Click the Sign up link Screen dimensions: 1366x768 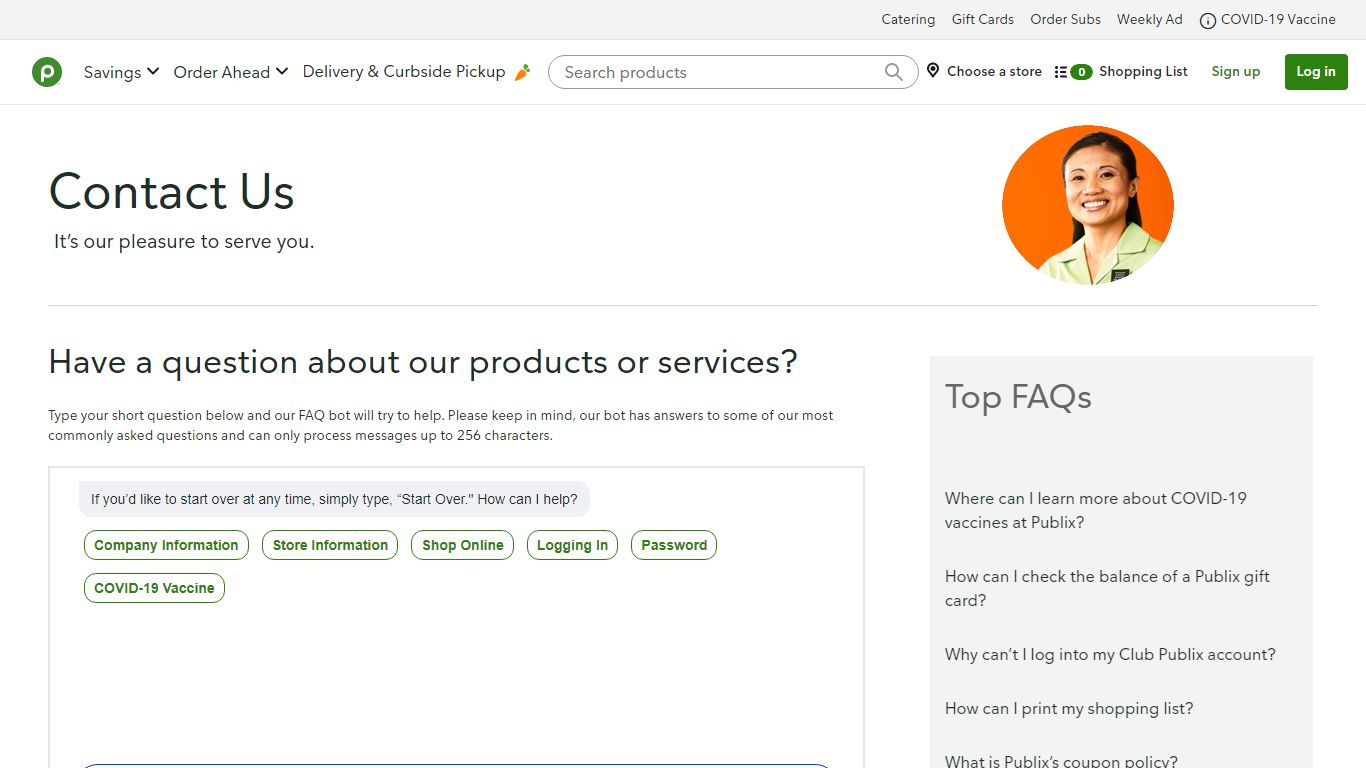1236,71
